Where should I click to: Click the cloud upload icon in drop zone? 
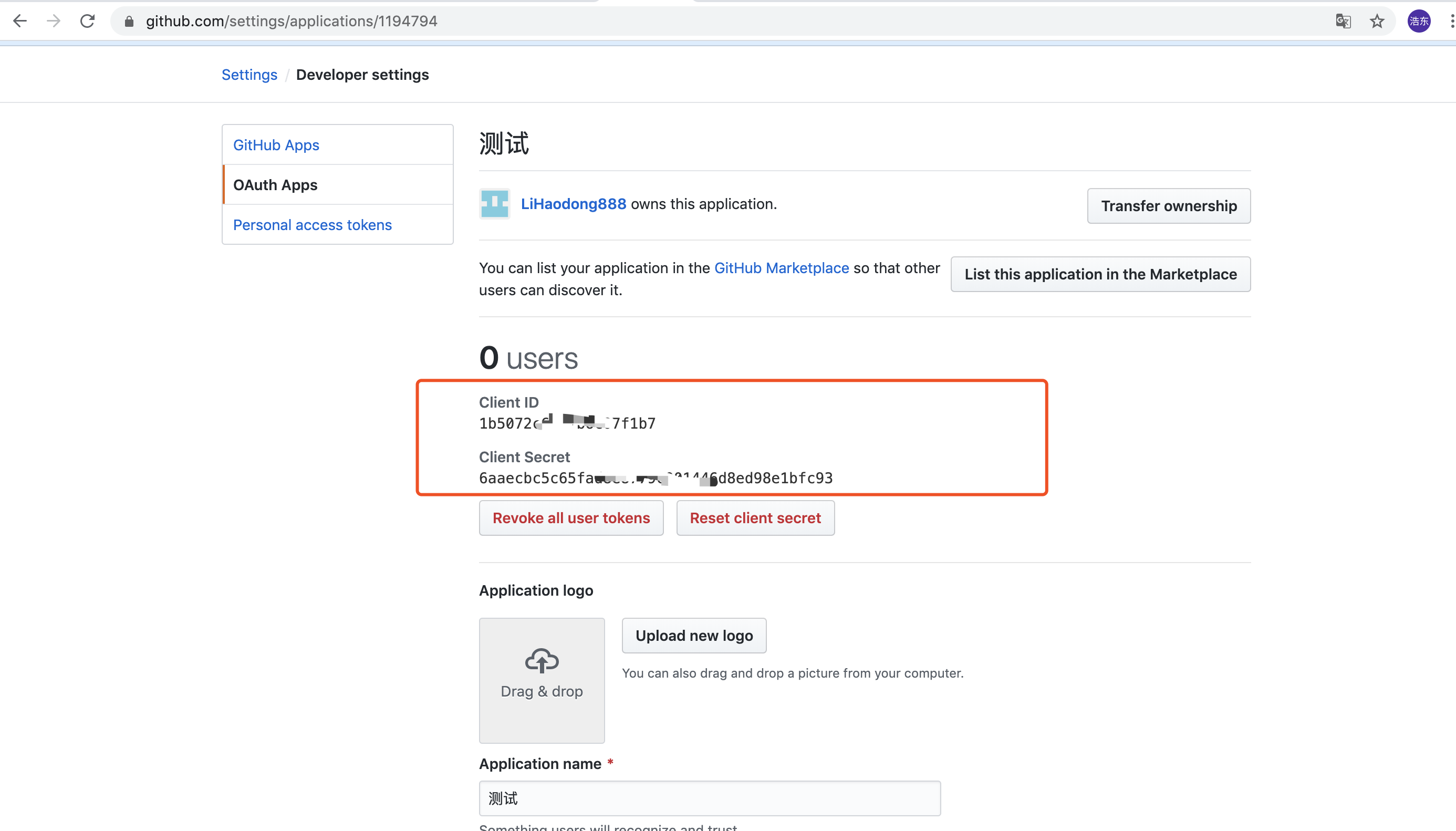tap(542, 660)
